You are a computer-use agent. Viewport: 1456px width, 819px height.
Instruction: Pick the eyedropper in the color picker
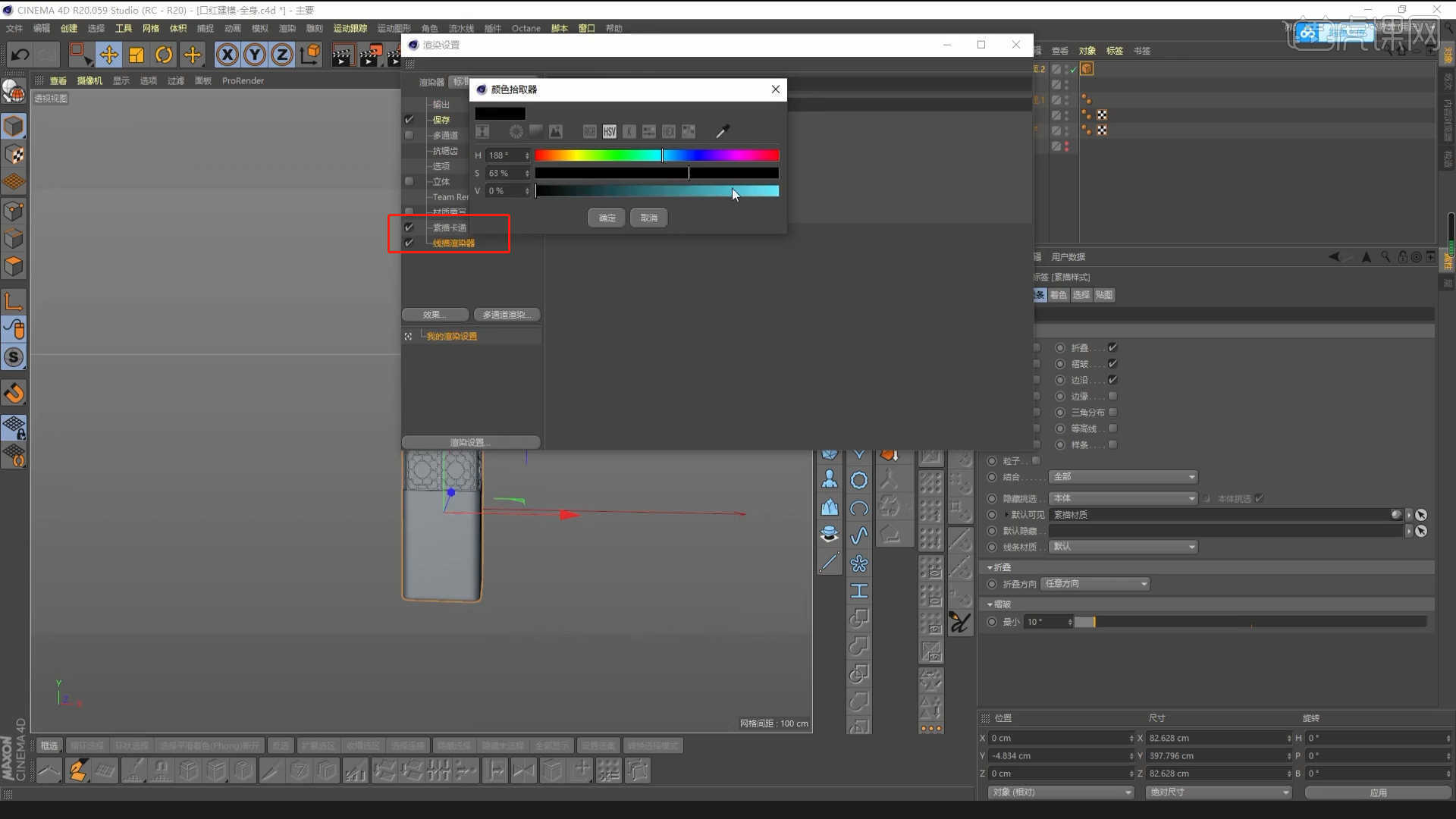point(722,132)
